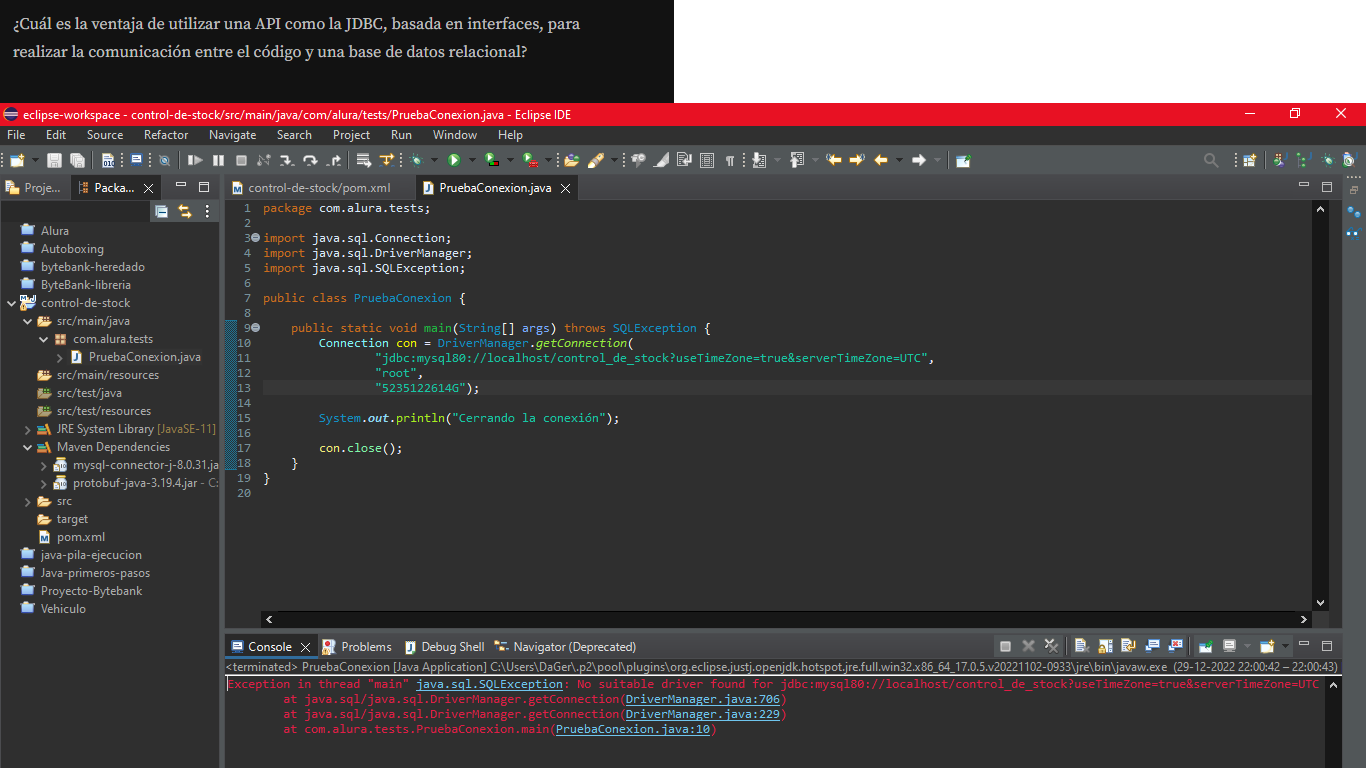
Task: Select pom.xml in Package Explorer
Action: pyautogui.click(x=80, y=537)
